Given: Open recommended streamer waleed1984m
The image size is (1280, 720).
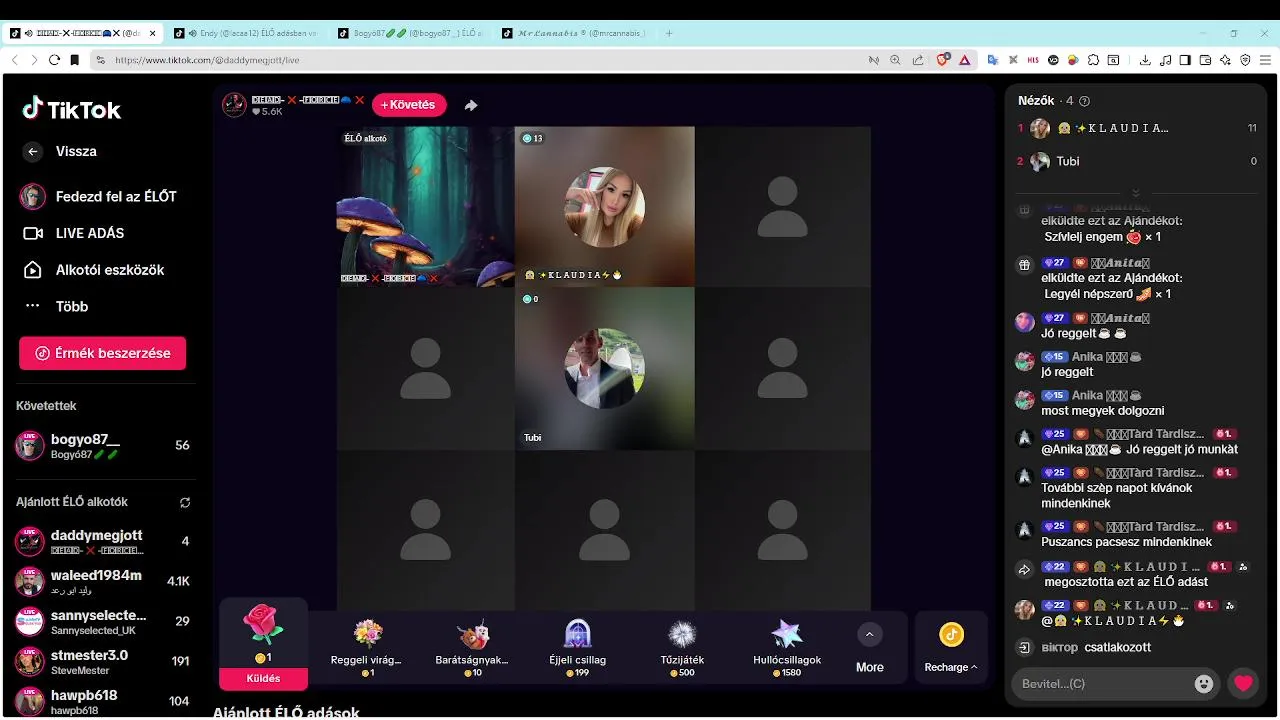Looking at the screenshot, I should pos(104,582).
